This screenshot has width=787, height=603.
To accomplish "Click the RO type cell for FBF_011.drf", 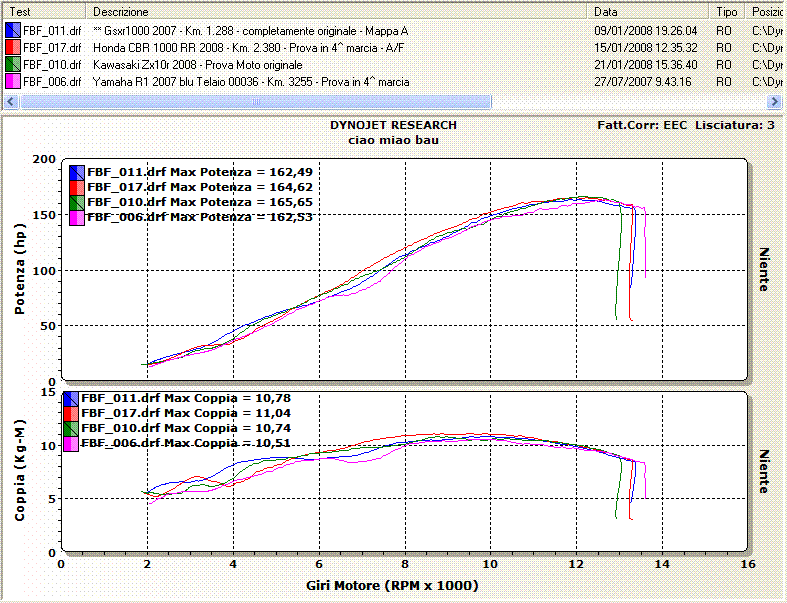I will click(724, 31).
